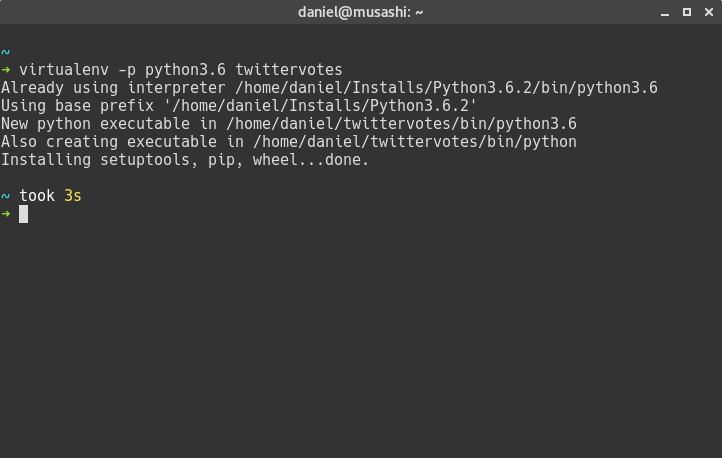This screenshot has width=722, height=458.
Task: Click the twittervotes/bin/python3.6 executable path
Action: pos(402,124)
